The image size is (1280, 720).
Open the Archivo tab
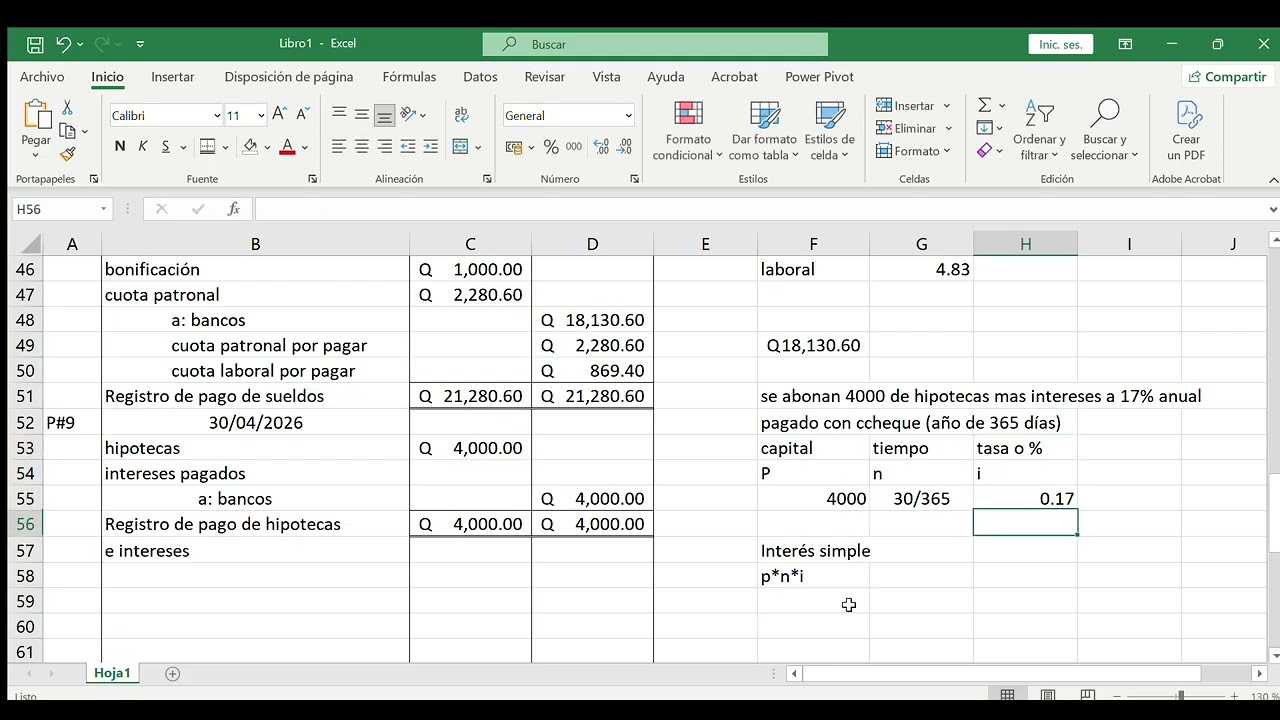coord(42,77)
